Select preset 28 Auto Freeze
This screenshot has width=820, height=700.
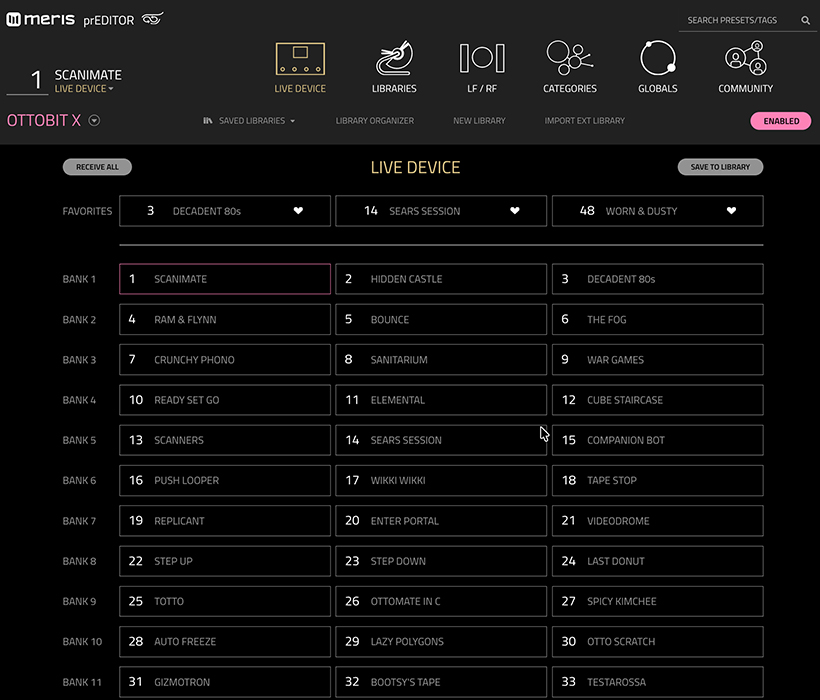225,641
